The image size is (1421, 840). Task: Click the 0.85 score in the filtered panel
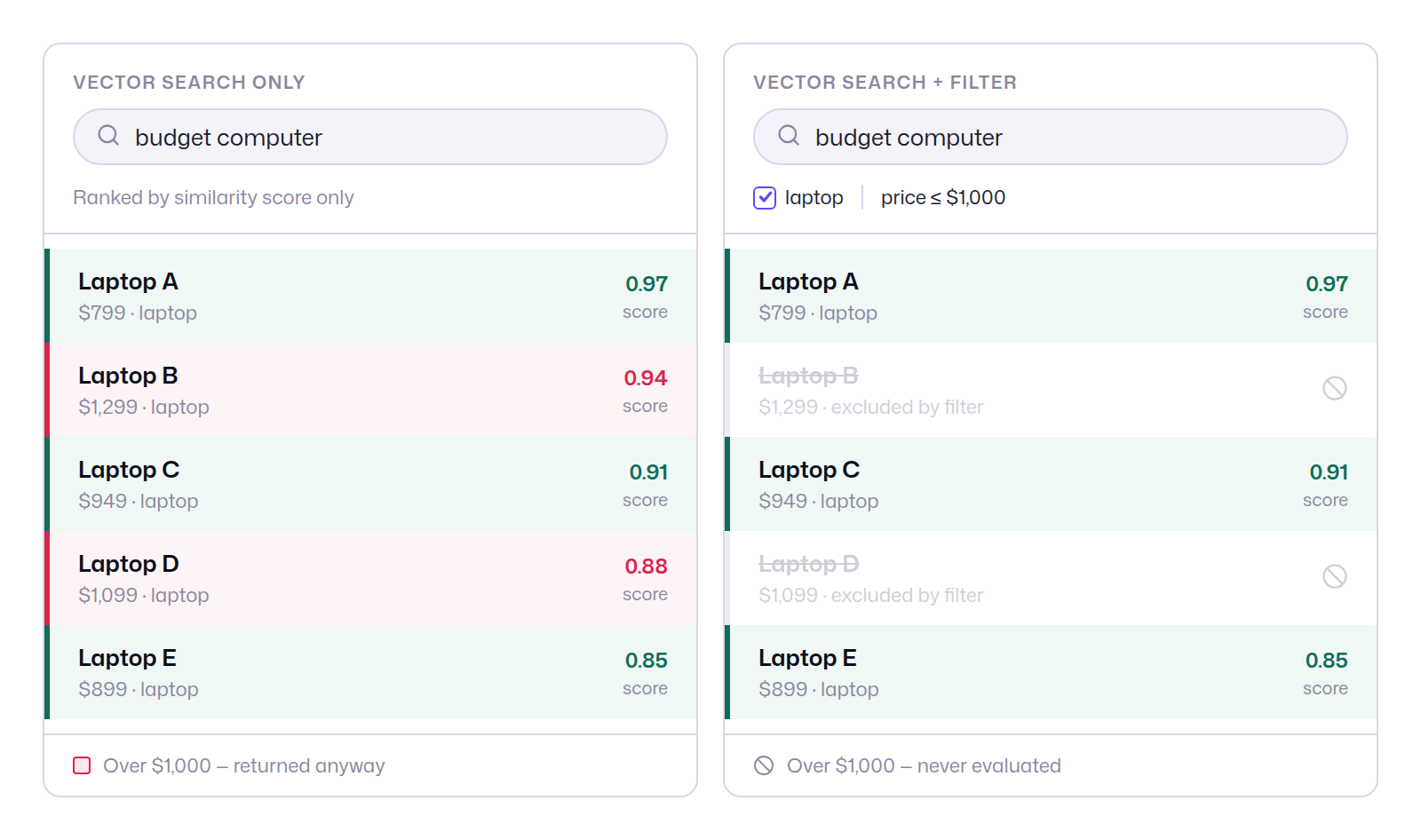pos(1327,661)
